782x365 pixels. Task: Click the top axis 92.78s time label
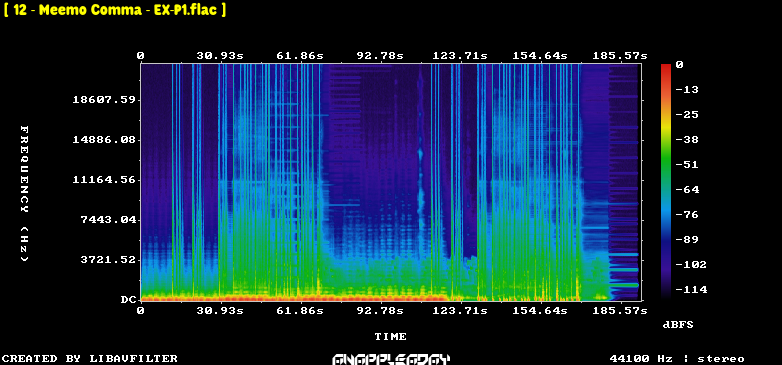tap(380, 56)
